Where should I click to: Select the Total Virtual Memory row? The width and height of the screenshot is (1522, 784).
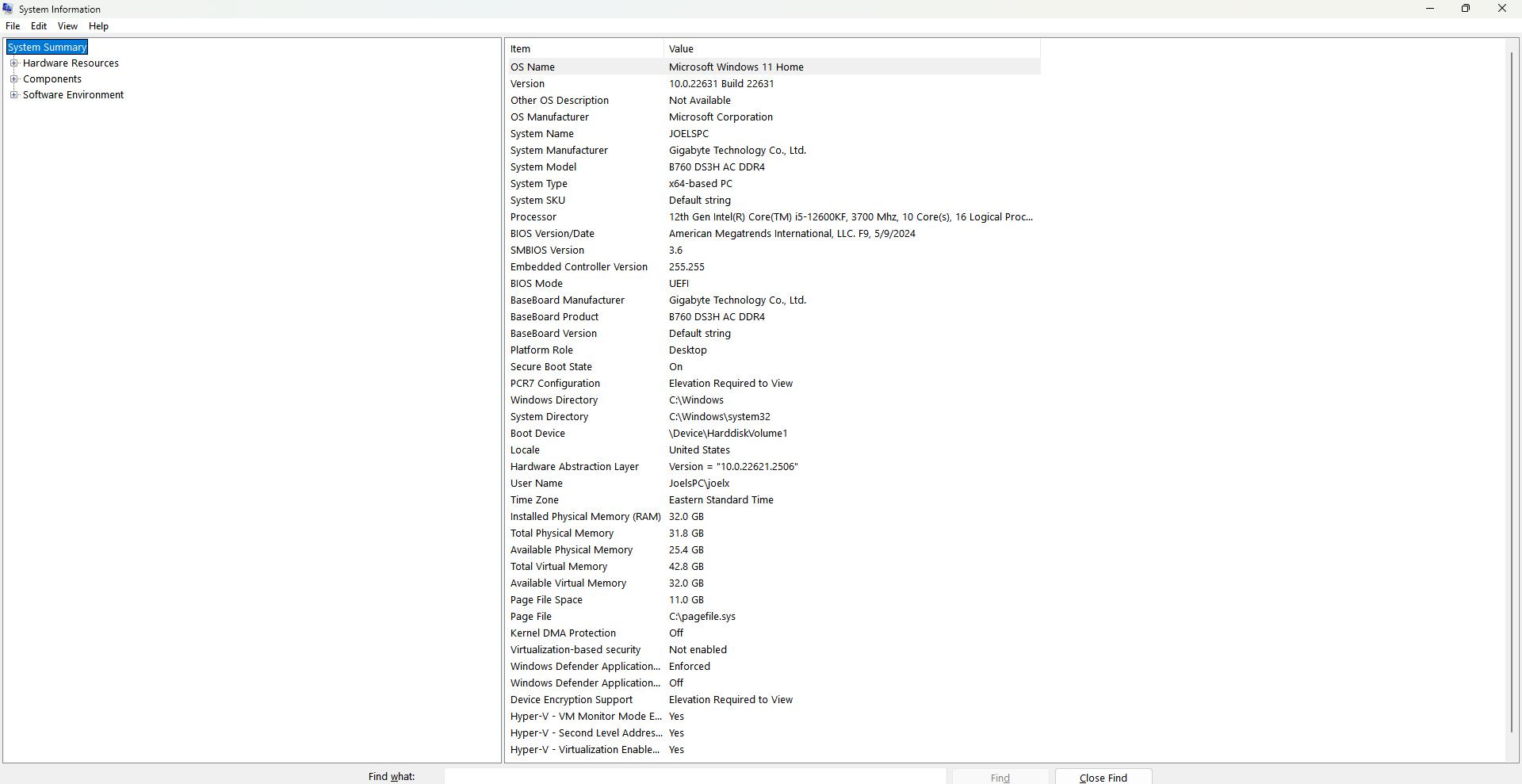(x=774, y=567)
